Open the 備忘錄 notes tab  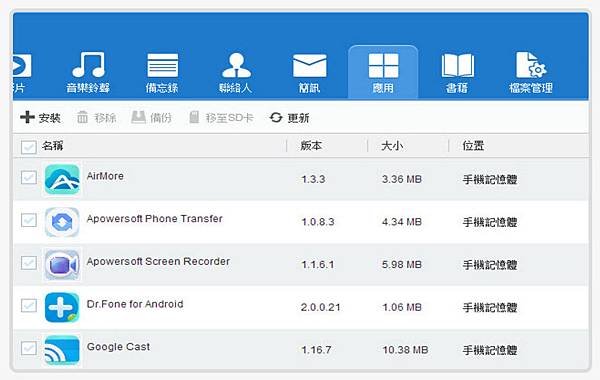(162, 73)
